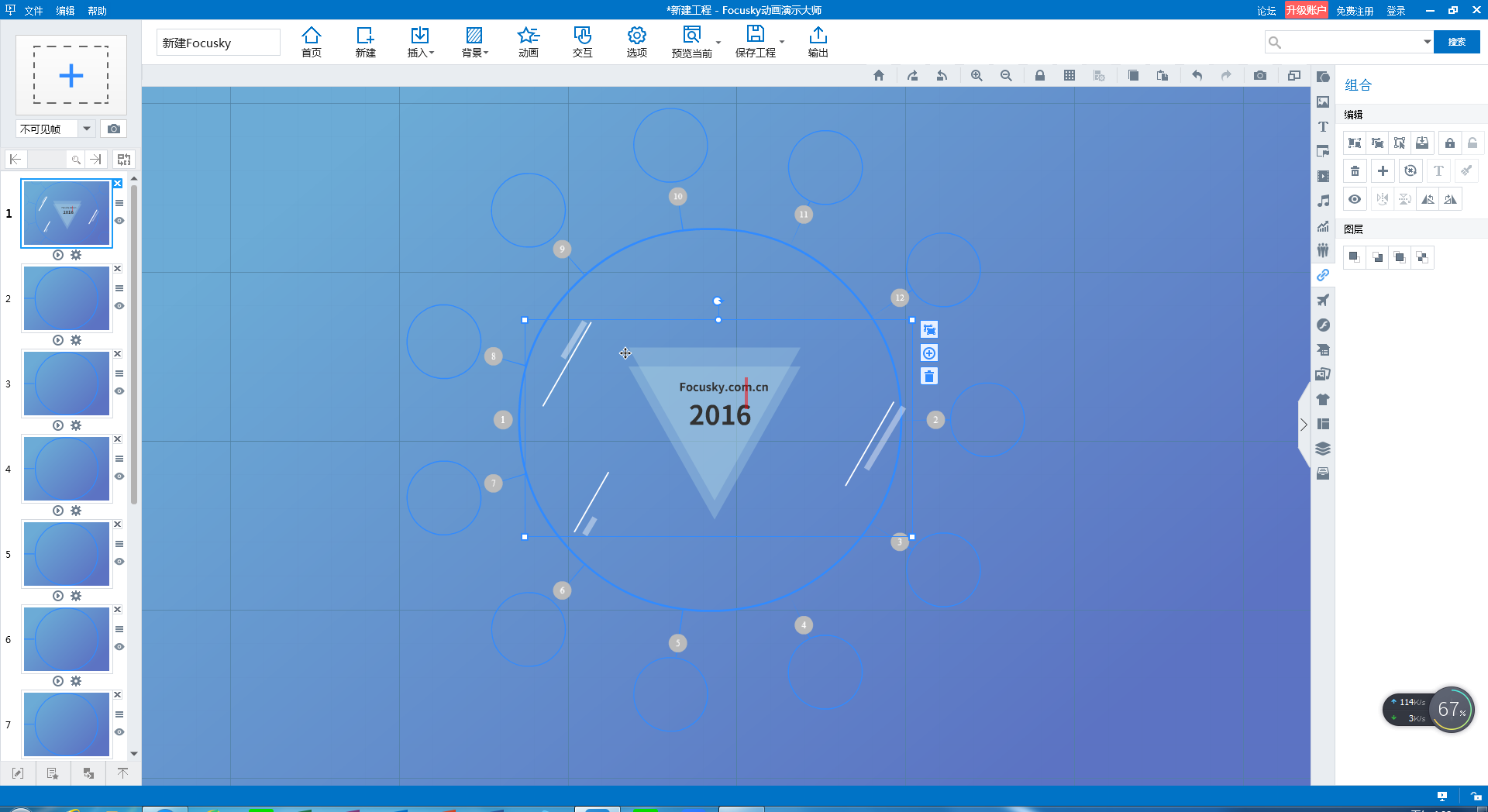Screen dimensions: 1488x812
Task: Open the chart tool in right sidebar
Action: click(x=1323, y=225)
